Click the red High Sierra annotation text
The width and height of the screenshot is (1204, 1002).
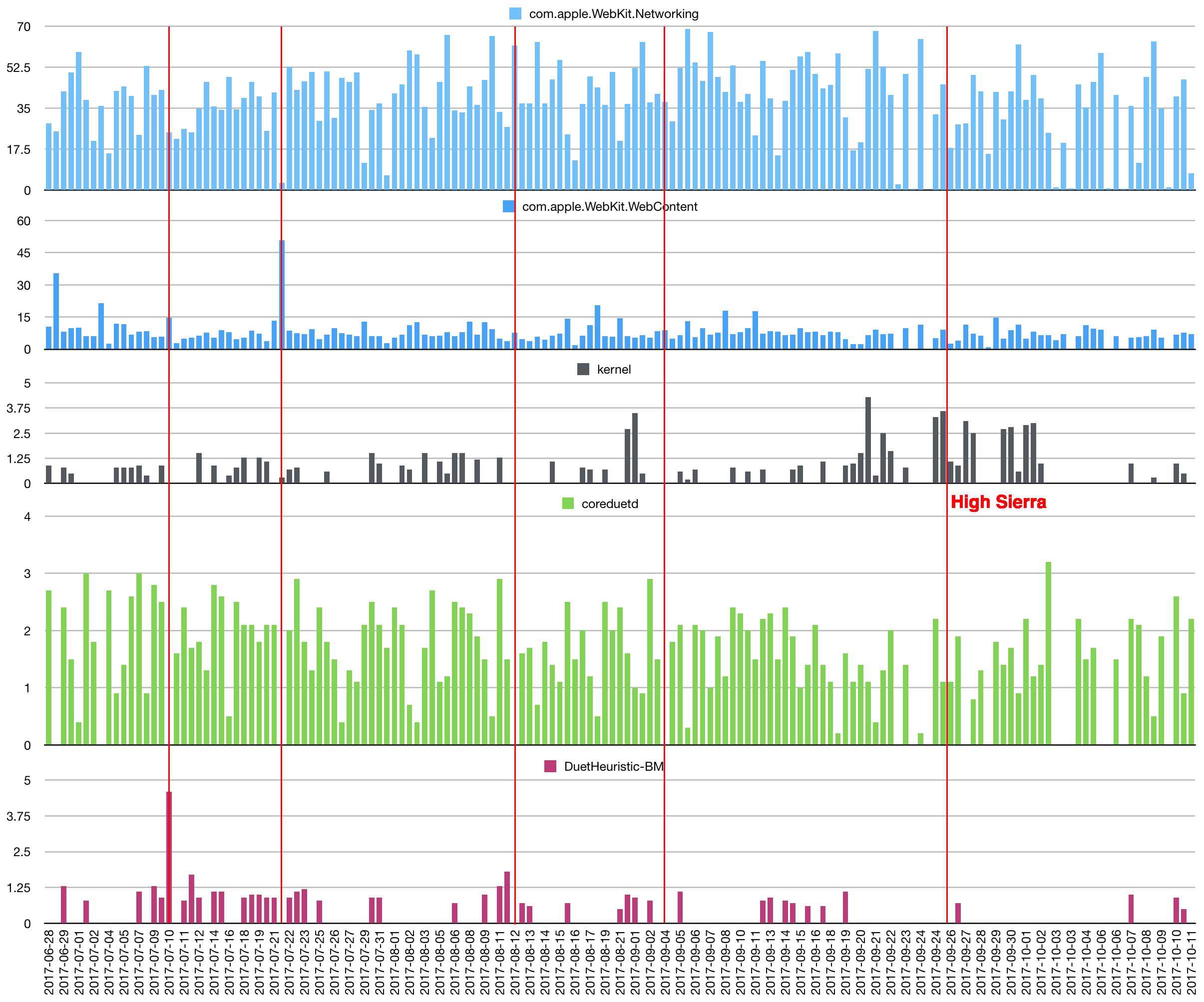(x=998, y=502)
